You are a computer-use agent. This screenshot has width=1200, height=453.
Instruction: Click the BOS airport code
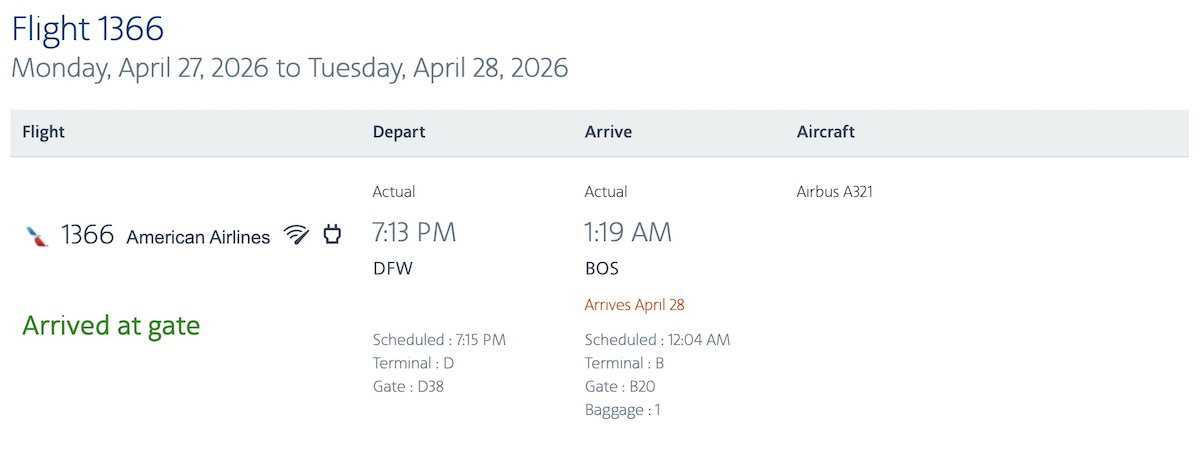coord(602,269)
